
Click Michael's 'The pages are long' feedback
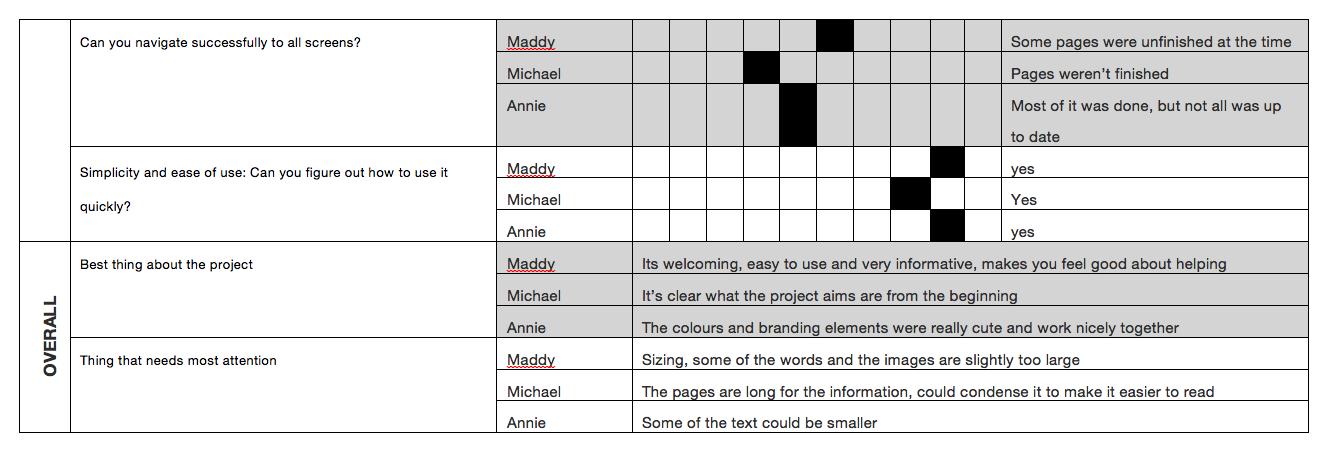point(927,392)
